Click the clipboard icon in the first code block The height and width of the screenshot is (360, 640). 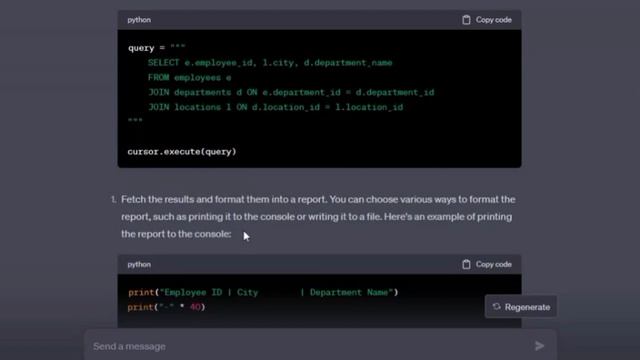pyautogui.click(x=466, y=20)
